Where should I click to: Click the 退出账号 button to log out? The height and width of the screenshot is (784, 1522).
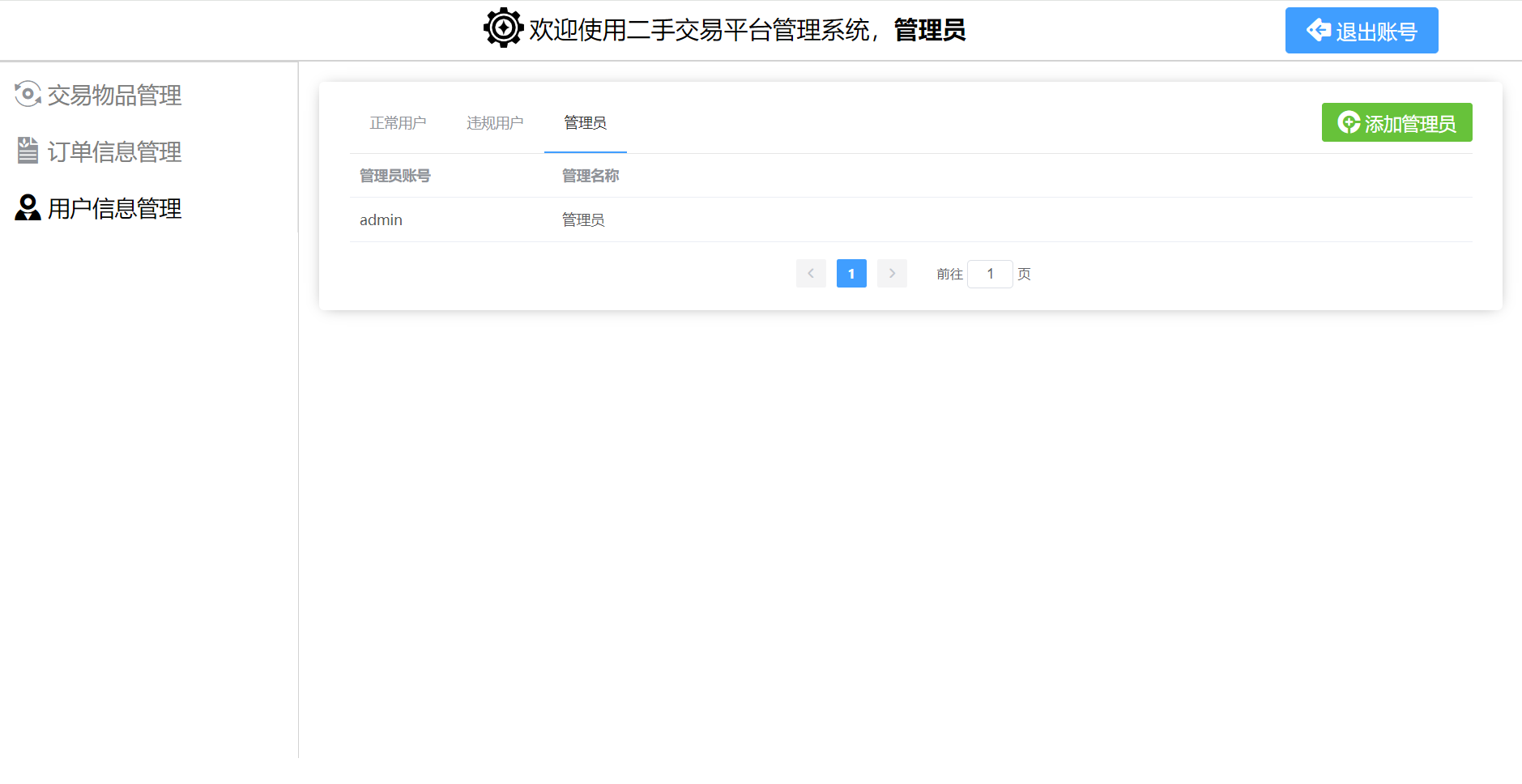point(1362,30)
